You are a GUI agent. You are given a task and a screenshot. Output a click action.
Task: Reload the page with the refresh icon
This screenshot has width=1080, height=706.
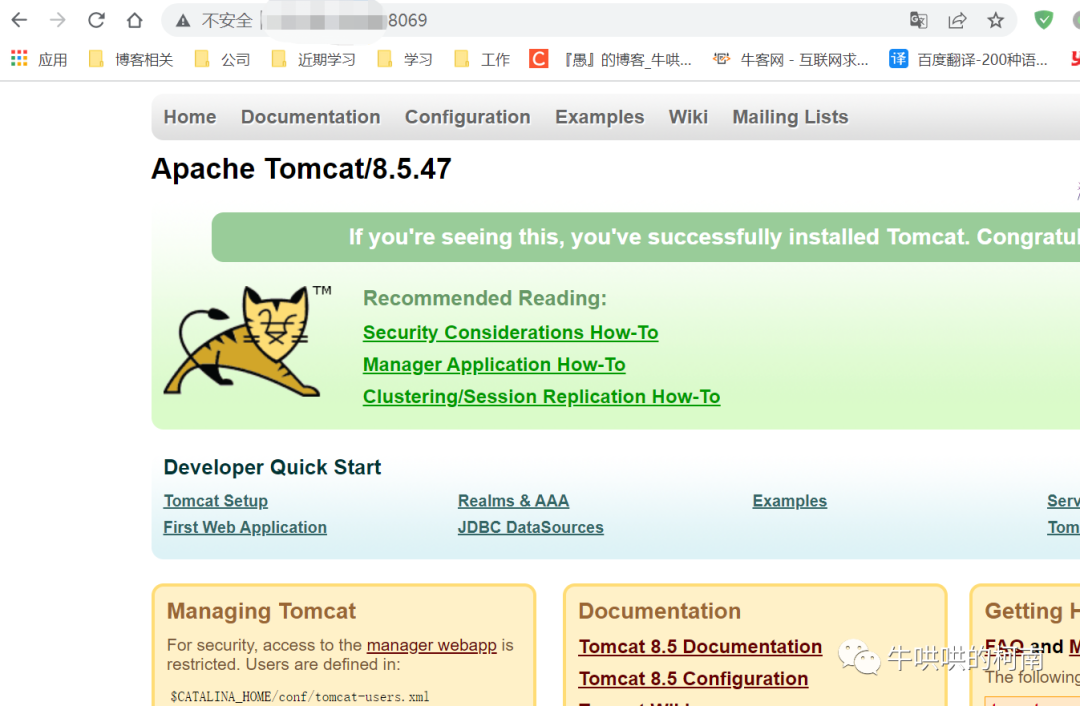pyautogui.click(x=96, y=20)
